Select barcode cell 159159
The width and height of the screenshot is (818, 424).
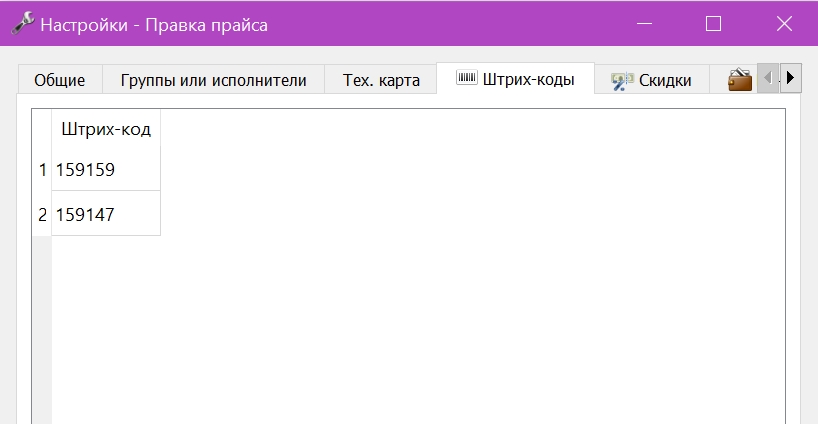pyautogui.click(x=106, y=169)
